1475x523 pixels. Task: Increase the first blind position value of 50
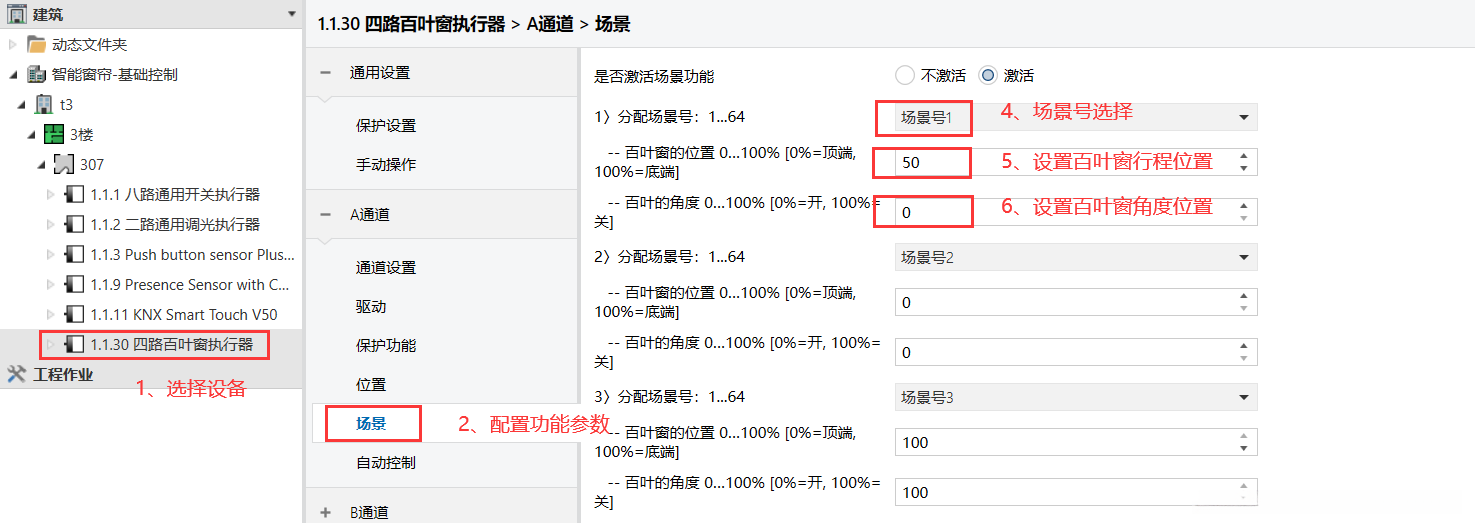pos(1243,156)
